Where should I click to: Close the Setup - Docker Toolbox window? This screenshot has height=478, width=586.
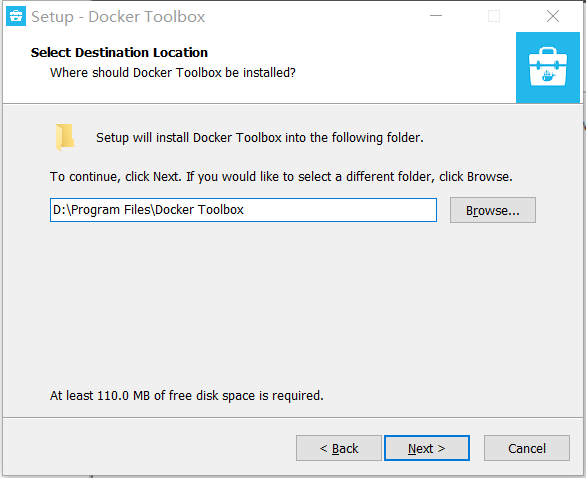coord(553,16)
